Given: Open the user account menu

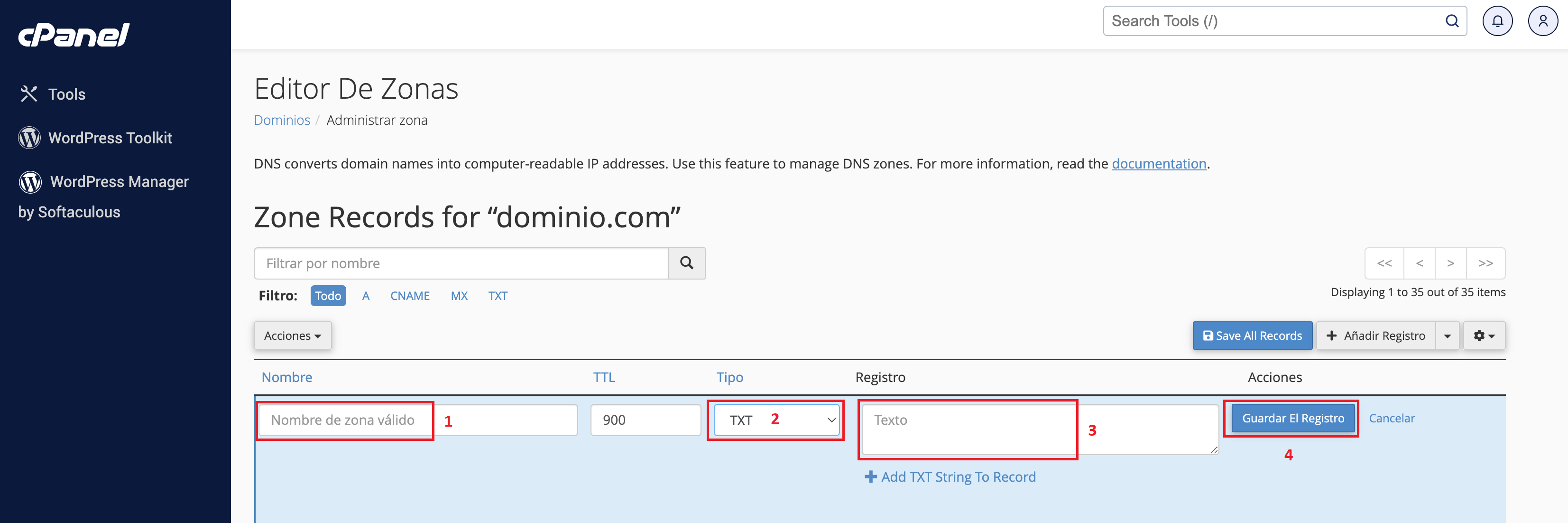Looking at the screenshot, I should tap(1543, 21).
